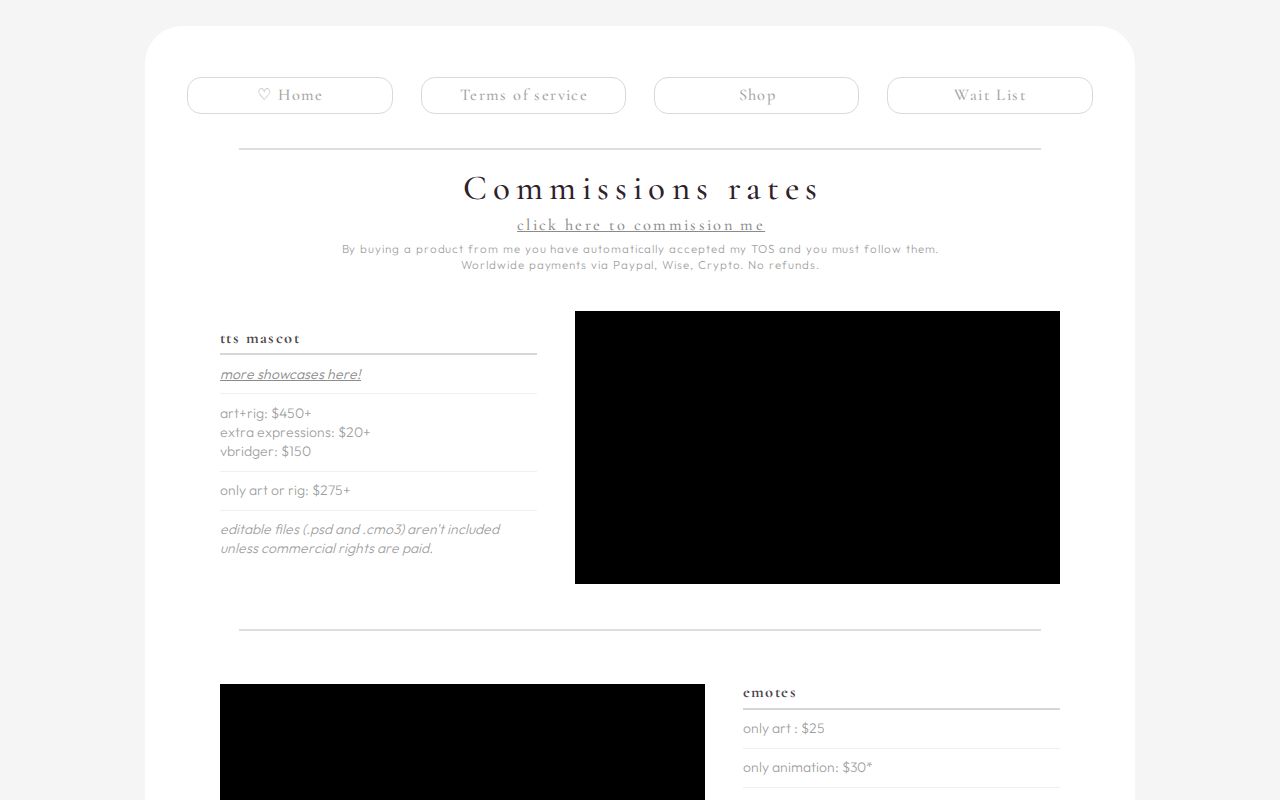Select the "tts mascot" section heading

[261, 339]
